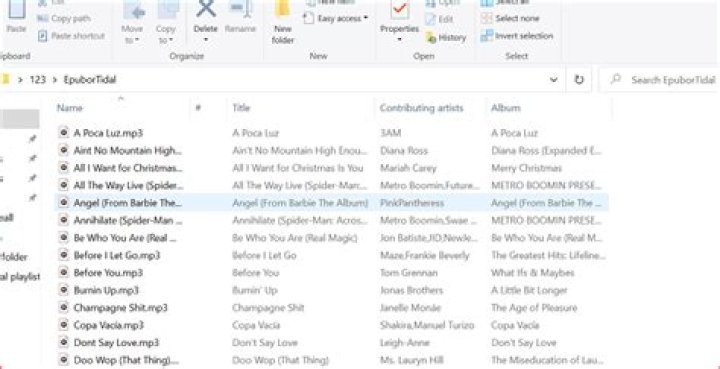
Task: Click the Delete X icon
Action: click(206, 8)
